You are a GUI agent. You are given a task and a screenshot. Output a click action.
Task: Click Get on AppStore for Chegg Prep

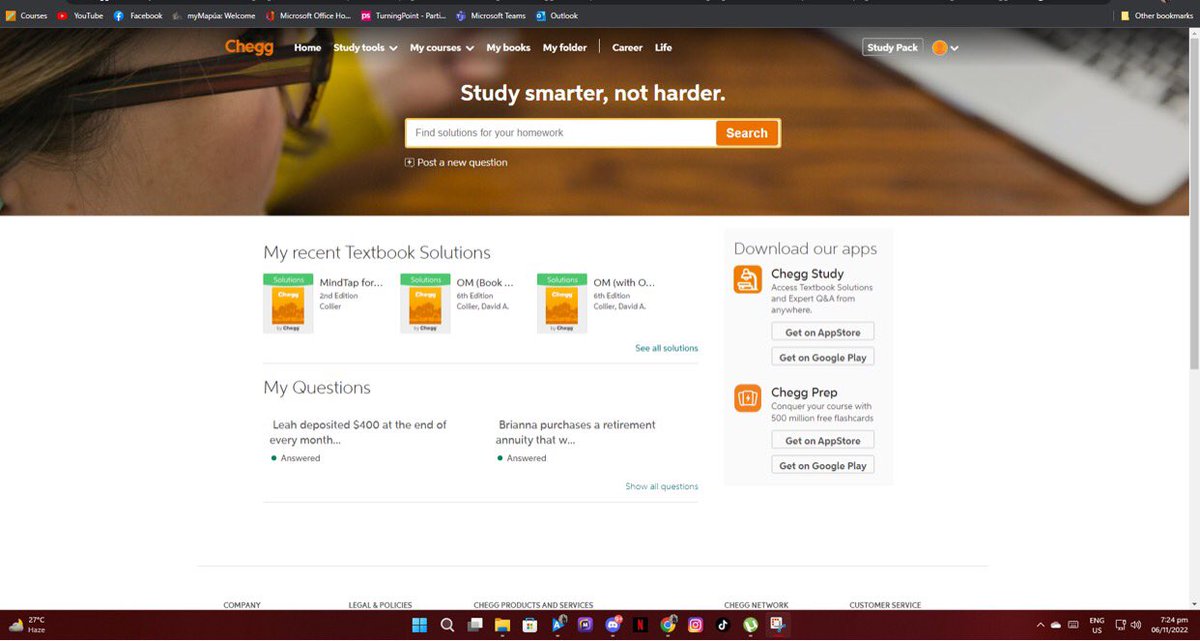pyautogui.click(x=823, y=440)
